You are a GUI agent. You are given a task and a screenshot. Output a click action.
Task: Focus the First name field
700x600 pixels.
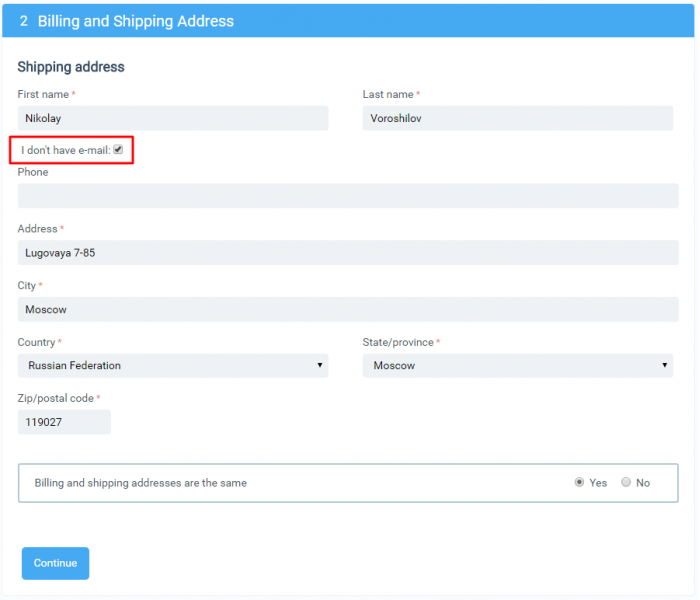(173, 118)
